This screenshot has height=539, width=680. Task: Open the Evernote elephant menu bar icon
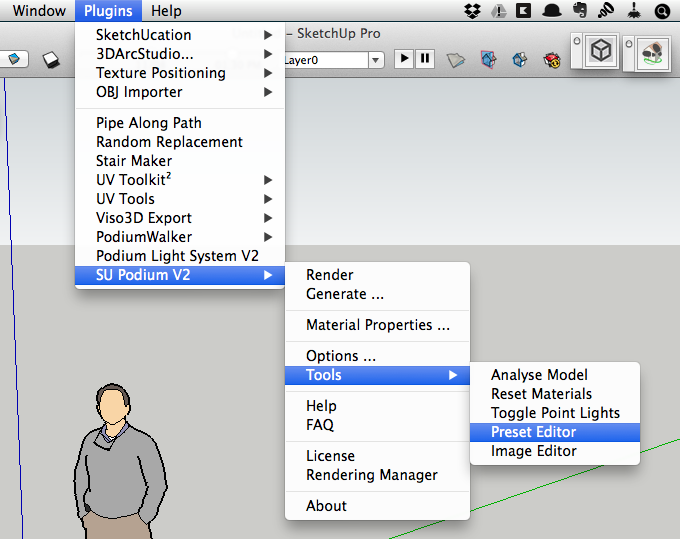(579, 10)
